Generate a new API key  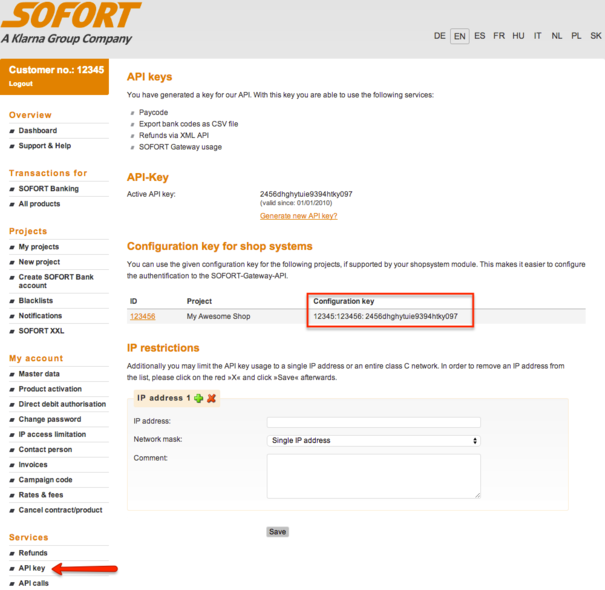click(x=298, y=216)
